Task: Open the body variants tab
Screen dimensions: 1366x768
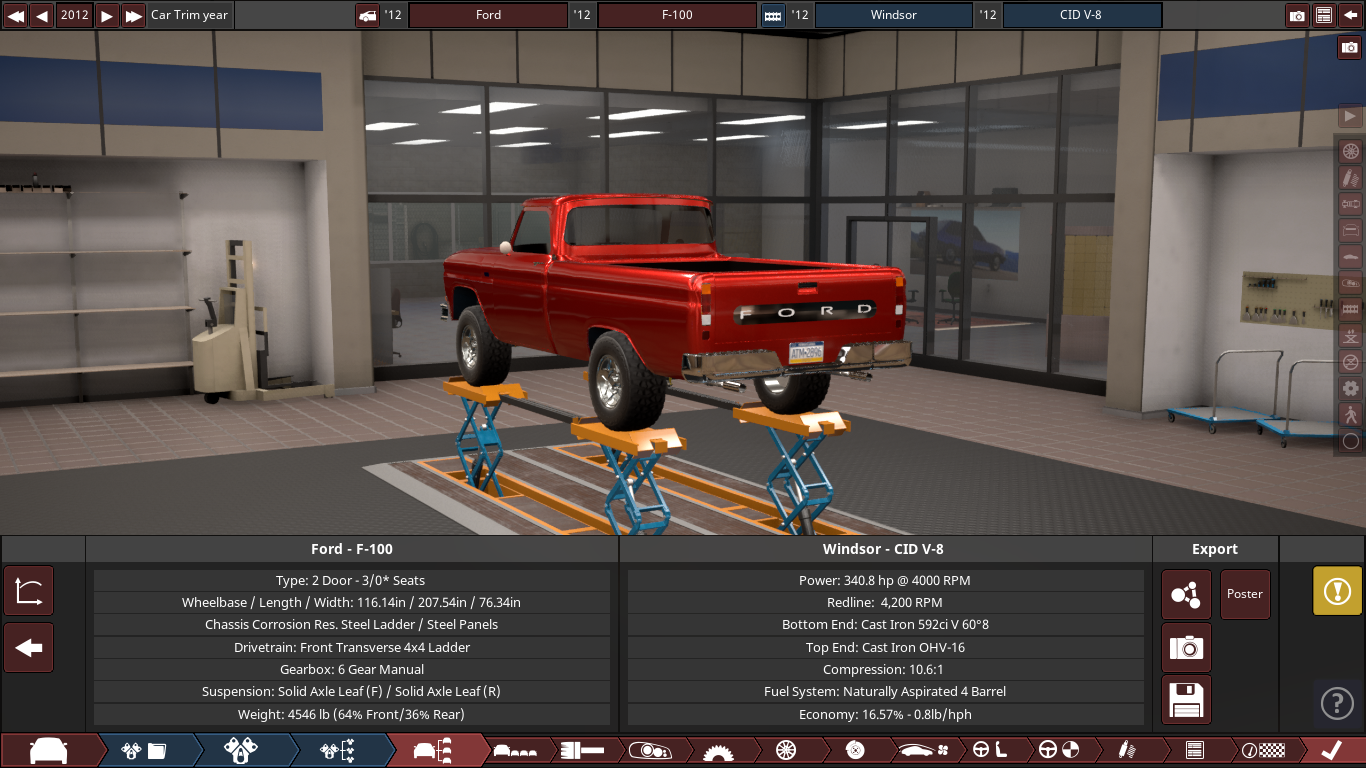Action: [x=515, y=751]
